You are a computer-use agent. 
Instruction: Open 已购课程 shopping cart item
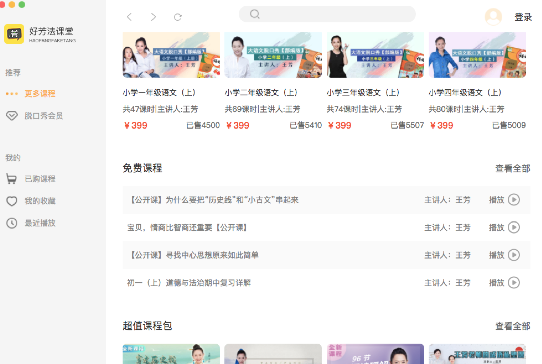(x=30, y=179)
